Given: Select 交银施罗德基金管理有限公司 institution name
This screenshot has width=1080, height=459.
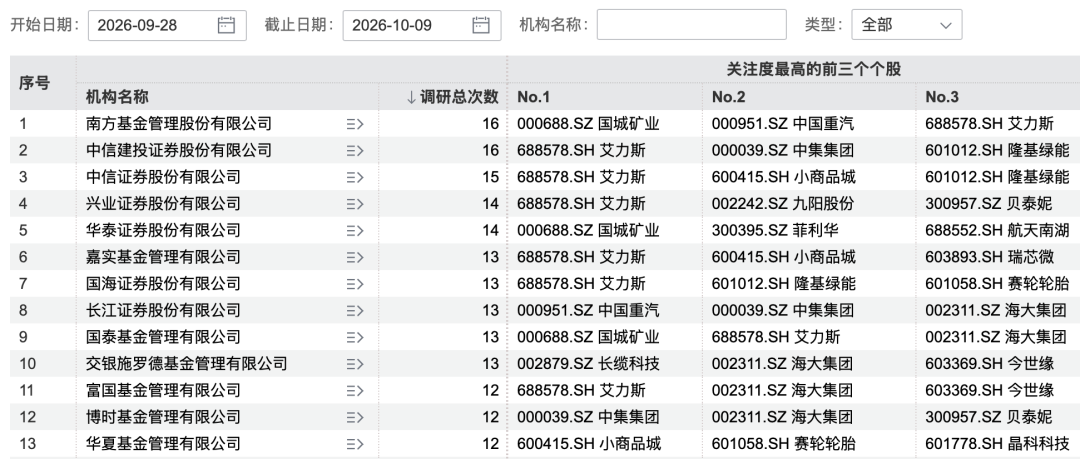Looking at the screenshot, I should tap(187, 364).
